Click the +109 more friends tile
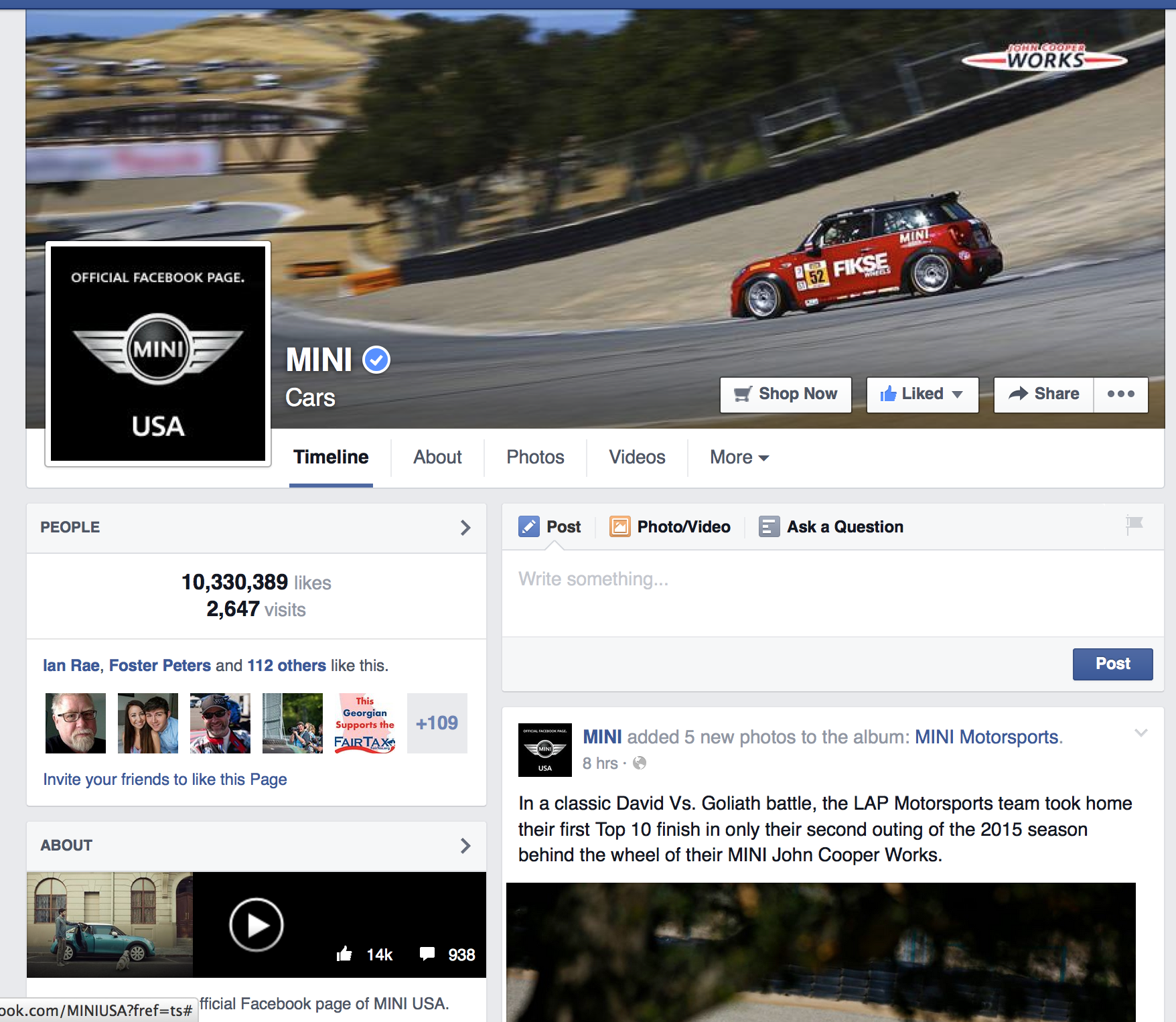 [x=437, y=723]
